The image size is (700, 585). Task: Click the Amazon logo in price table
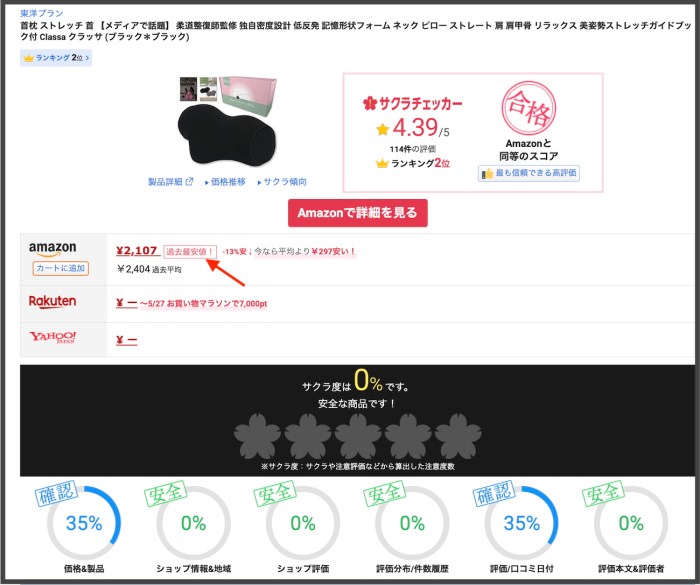point(52,249)
